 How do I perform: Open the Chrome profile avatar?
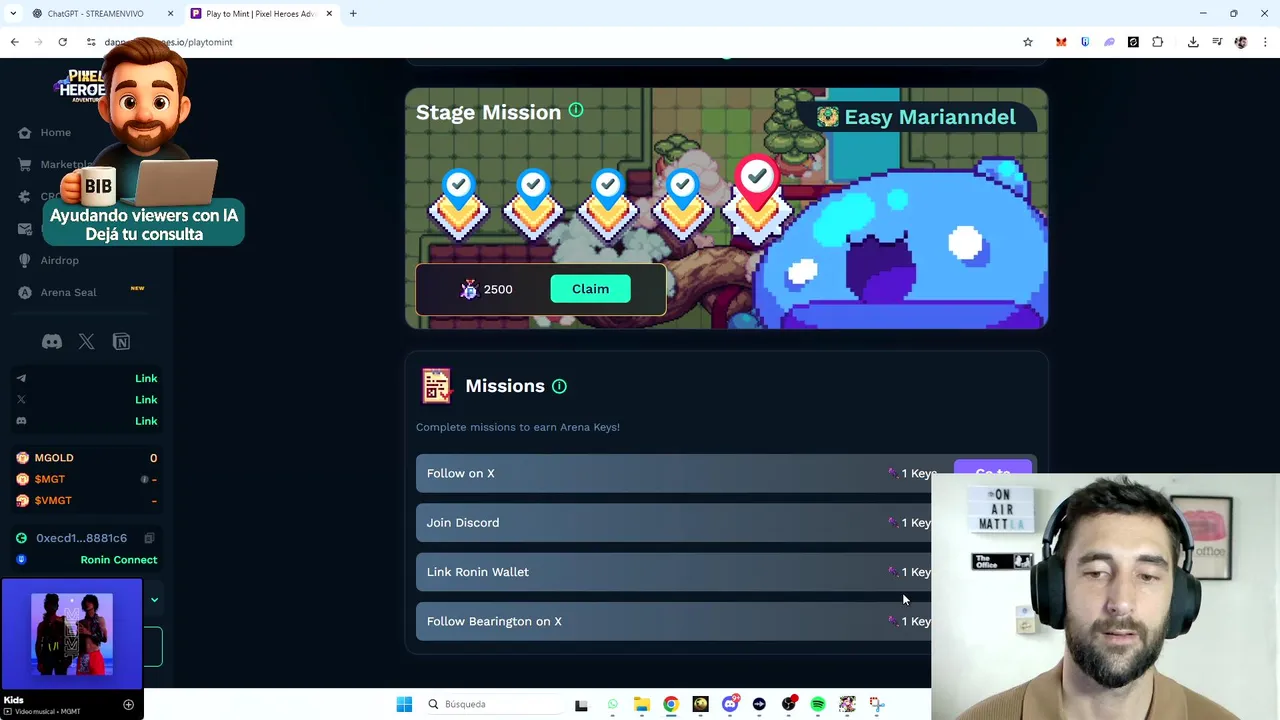pos(1241,42)
